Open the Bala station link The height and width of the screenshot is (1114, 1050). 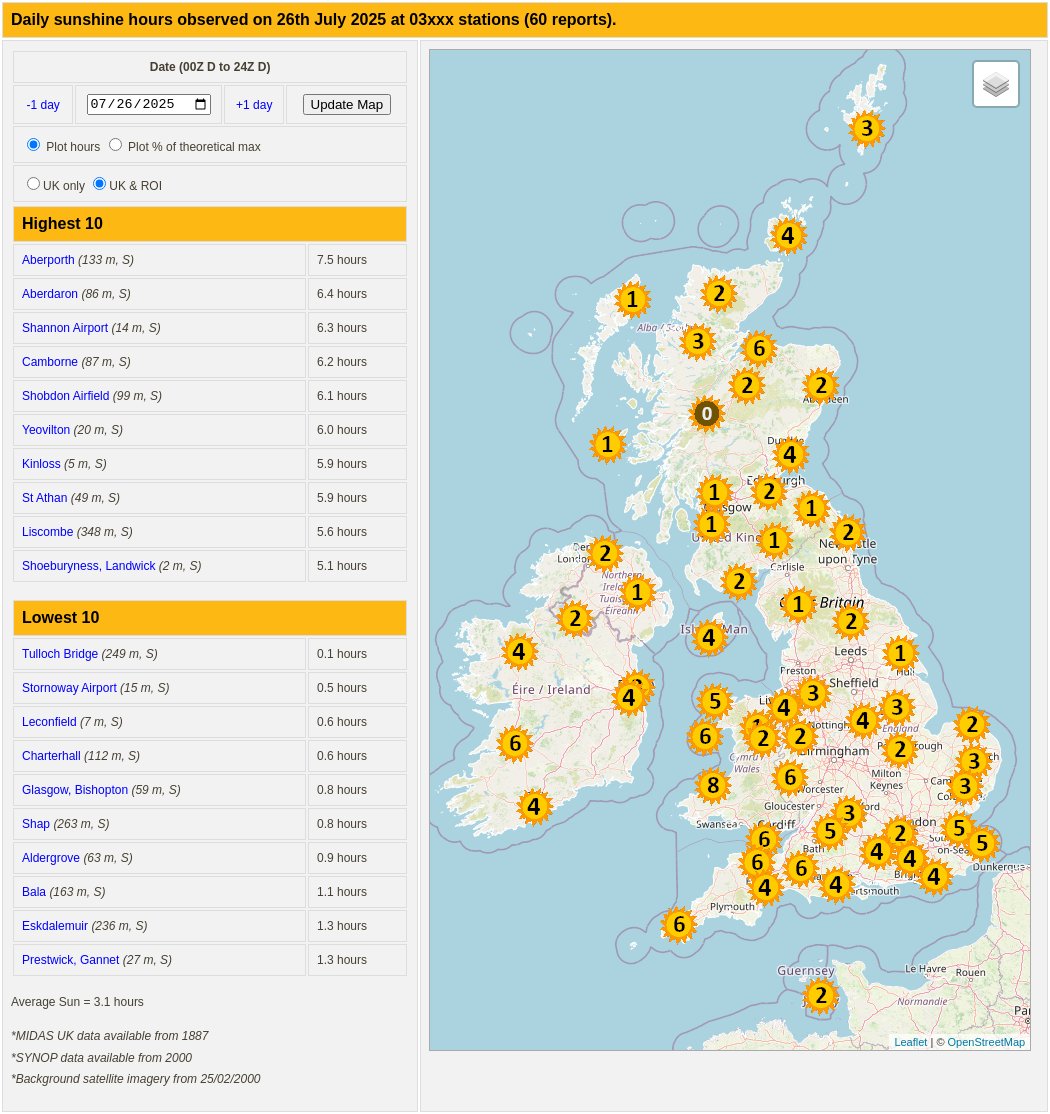click(x=34, y=893)
